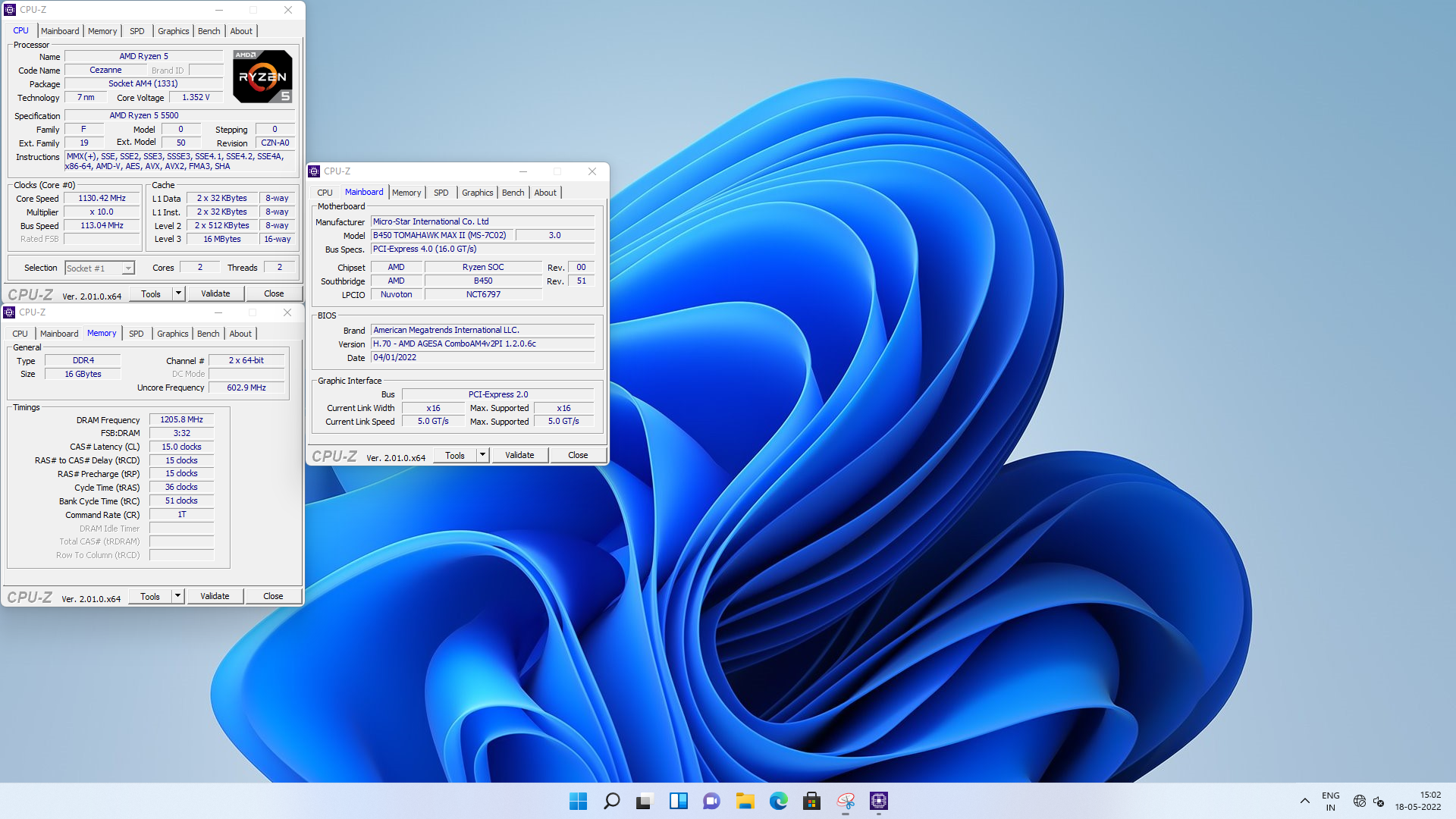Switch to Mainboard tab in top CPU window
The width and height of the screenshot is (1456, 819).
[60, 31]
